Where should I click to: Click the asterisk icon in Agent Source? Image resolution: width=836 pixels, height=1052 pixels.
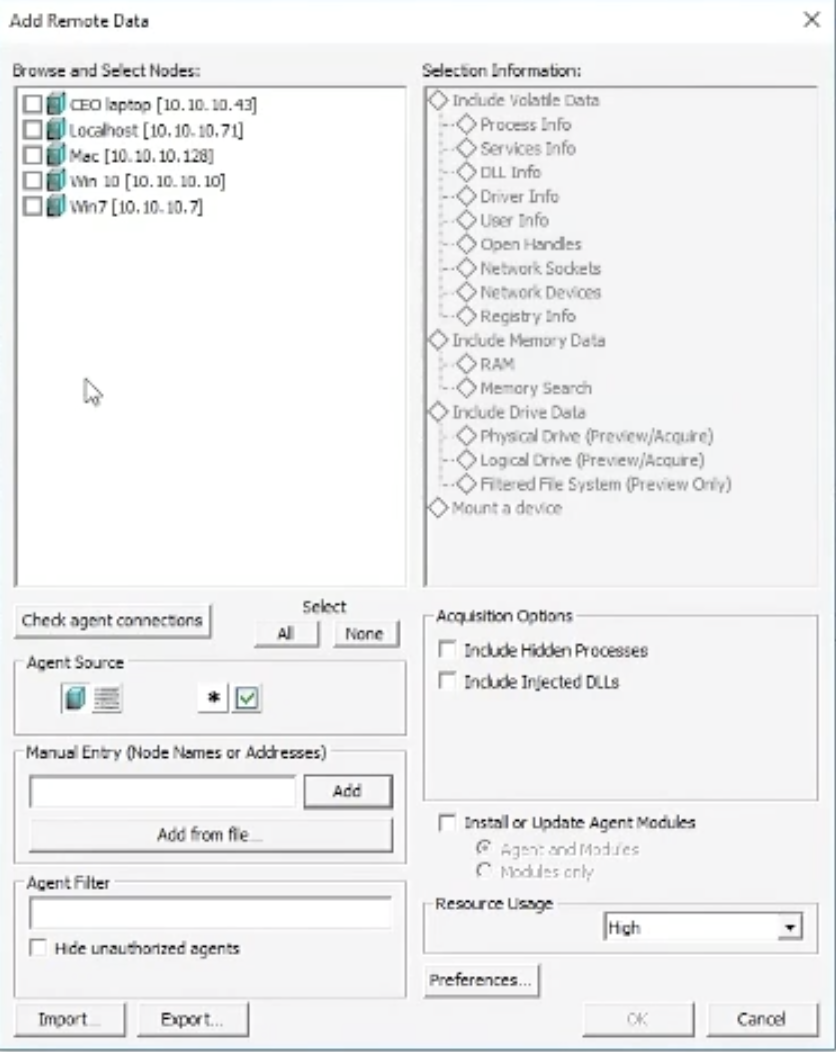[212, 700]
